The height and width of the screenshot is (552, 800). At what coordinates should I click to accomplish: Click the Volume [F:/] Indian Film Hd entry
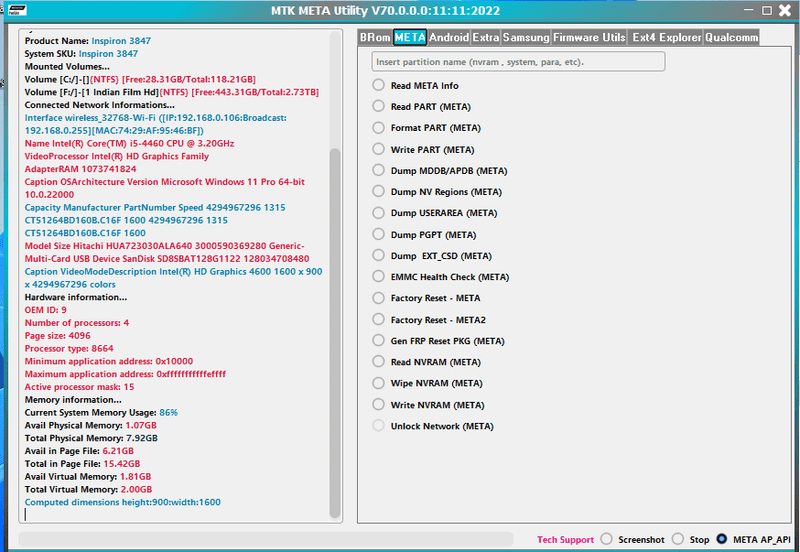[172, 92]
